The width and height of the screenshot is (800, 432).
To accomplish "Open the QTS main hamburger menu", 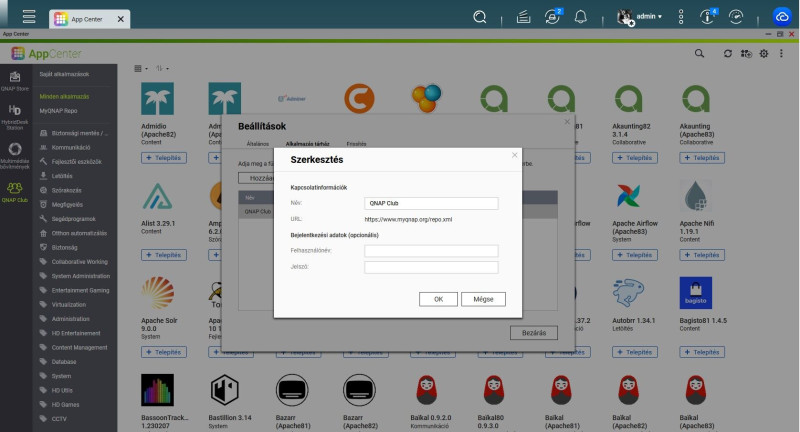I will pyautogui.click(x=29, y=17).
